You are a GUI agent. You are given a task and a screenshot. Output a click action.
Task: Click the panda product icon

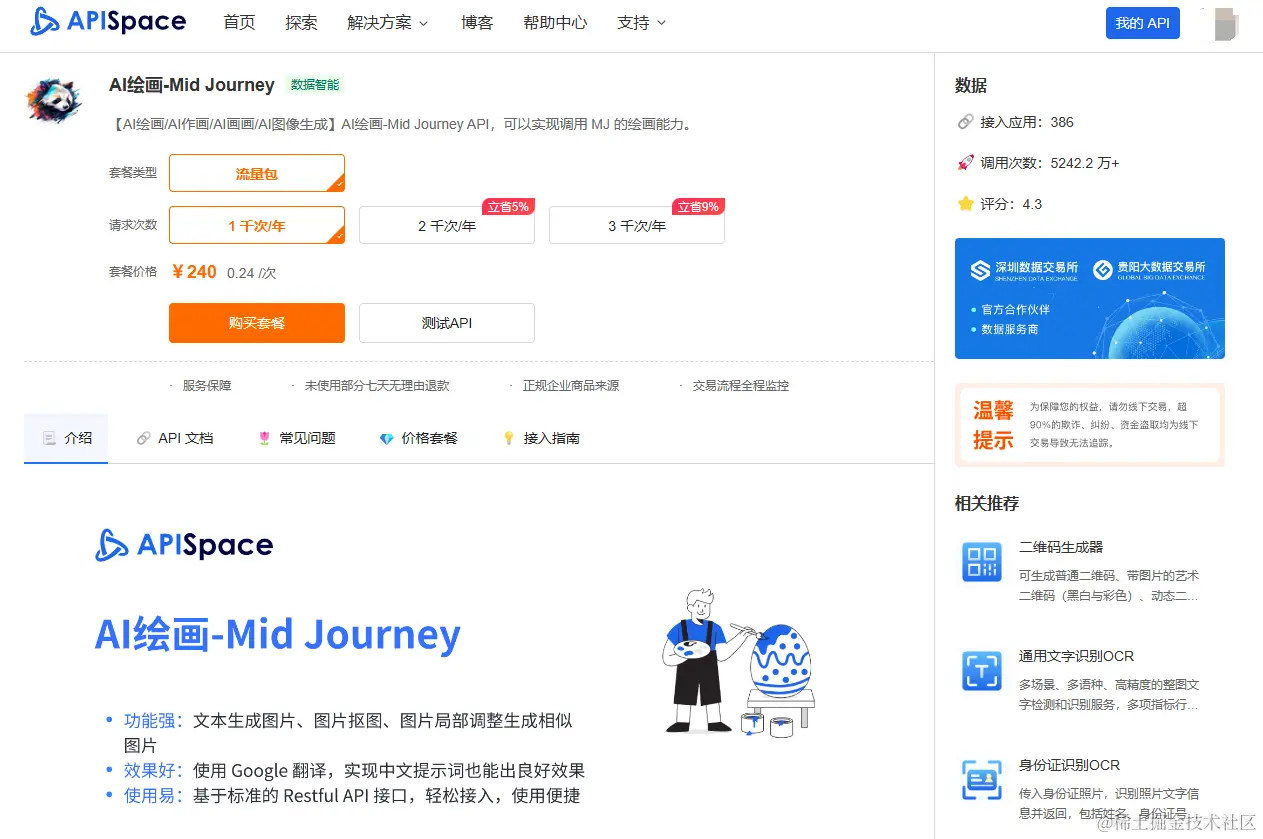tap(52, 101)
